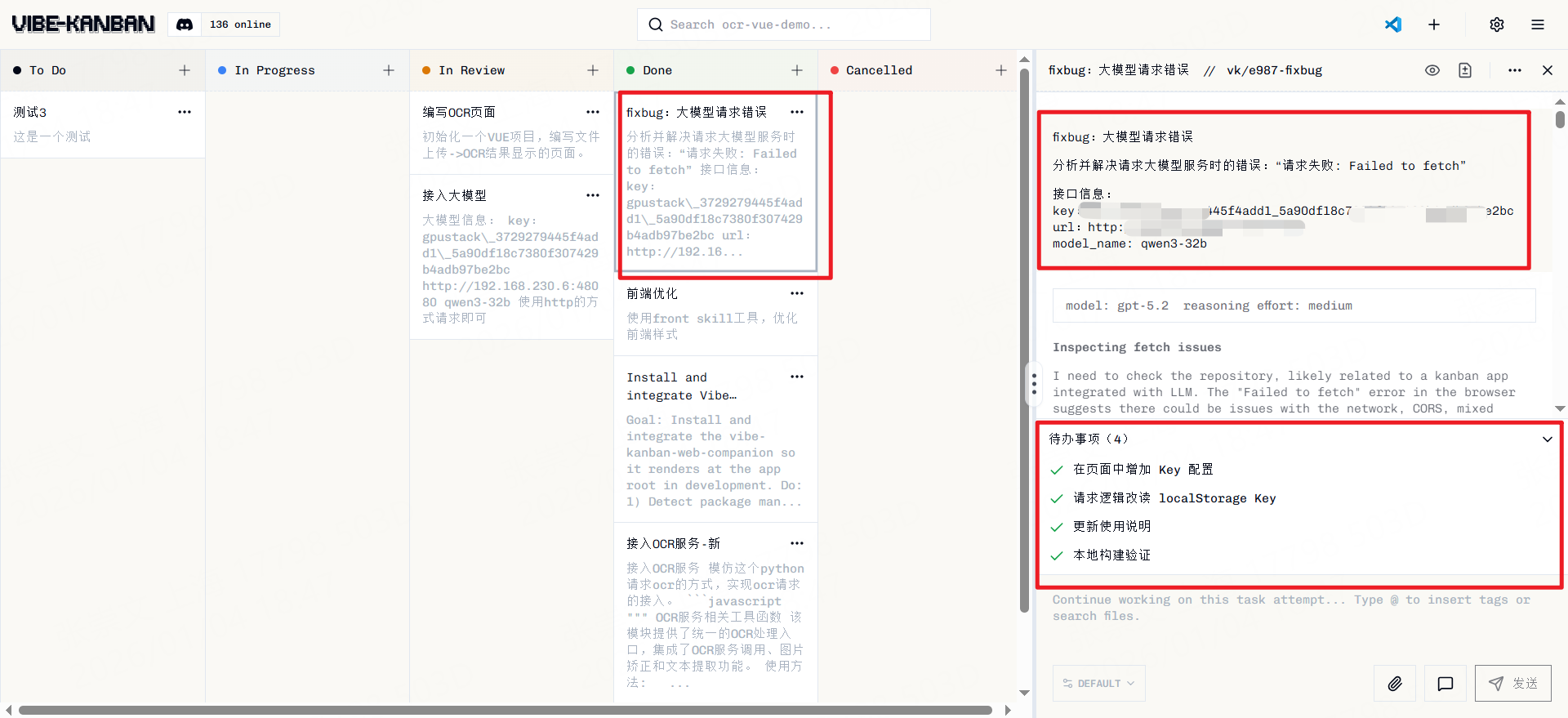Viewport: 1568px width, 718px height.
Task: Add task to In Progress column
Action: [389, 70]
